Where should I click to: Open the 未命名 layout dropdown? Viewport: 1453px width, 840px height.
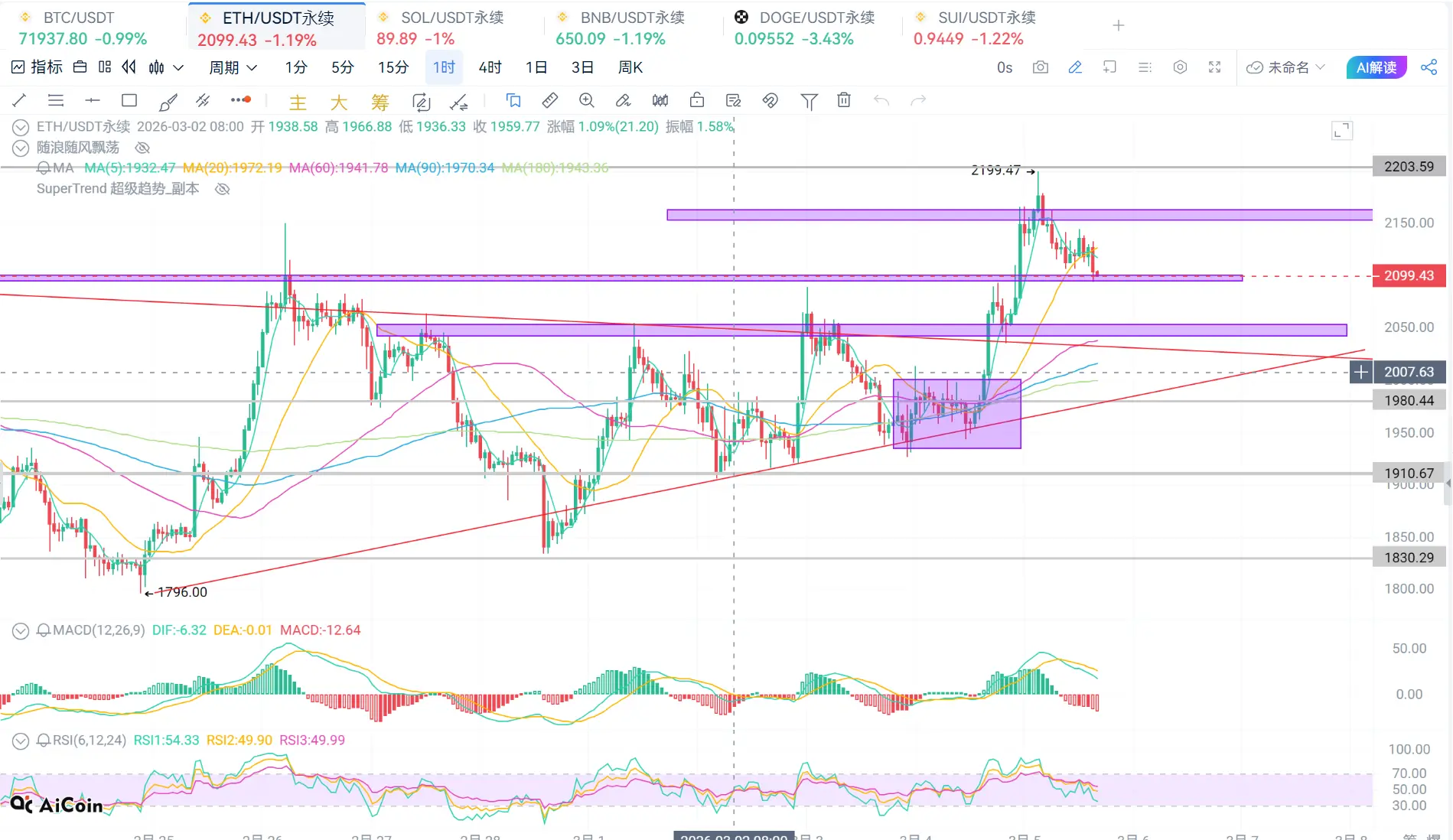[x=1285, y=67]
